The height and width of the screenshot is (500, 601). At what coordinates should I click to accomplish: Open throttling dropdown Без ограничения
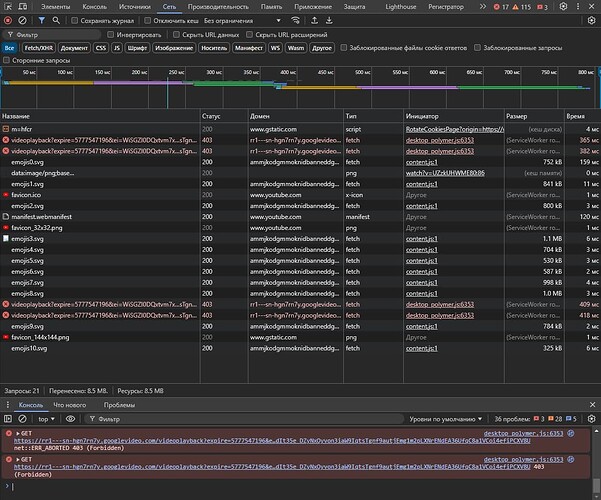242,20
